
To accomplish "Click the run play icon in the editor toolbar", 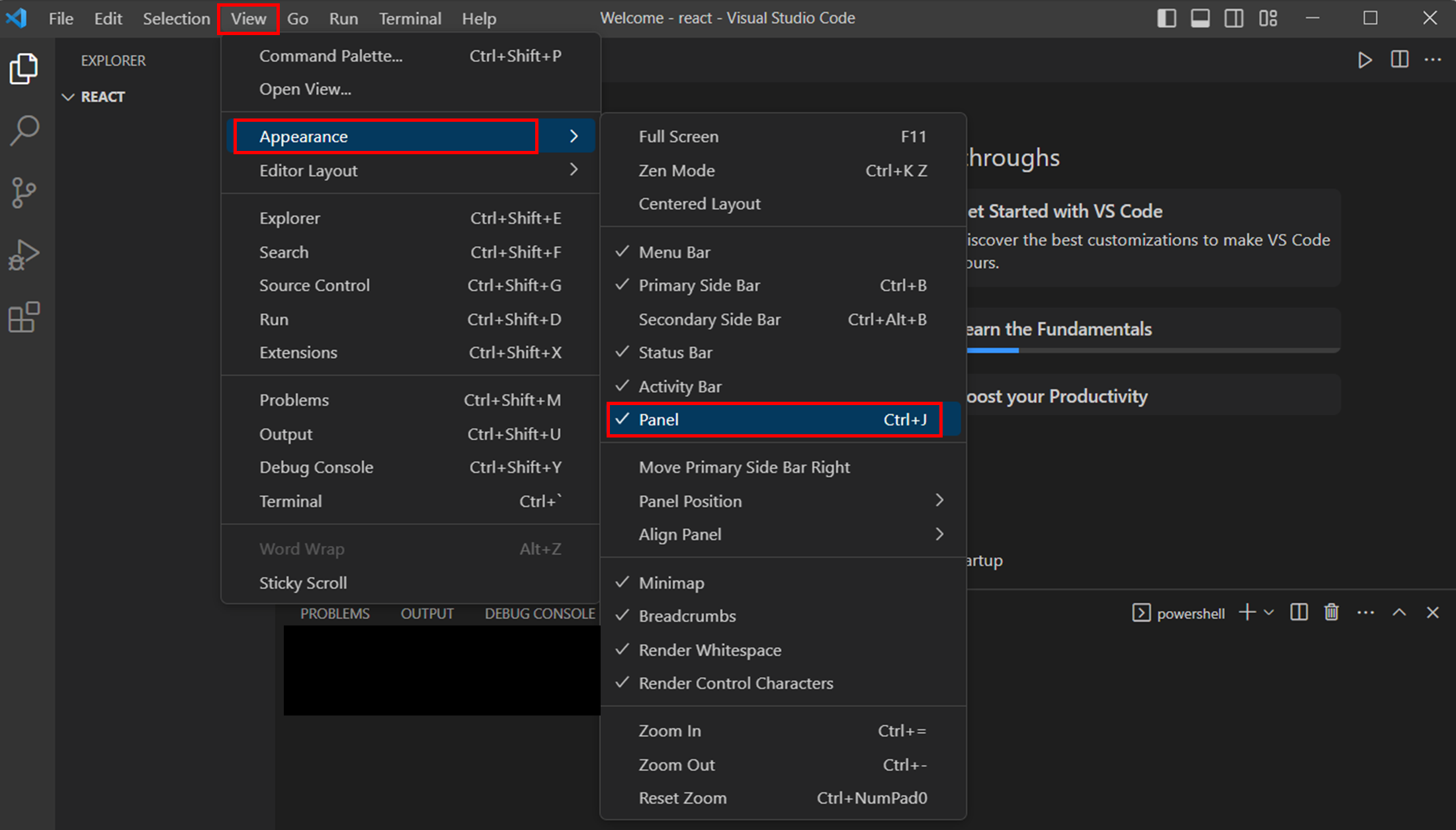I will pyautogui.click(x=1364, y=60).
